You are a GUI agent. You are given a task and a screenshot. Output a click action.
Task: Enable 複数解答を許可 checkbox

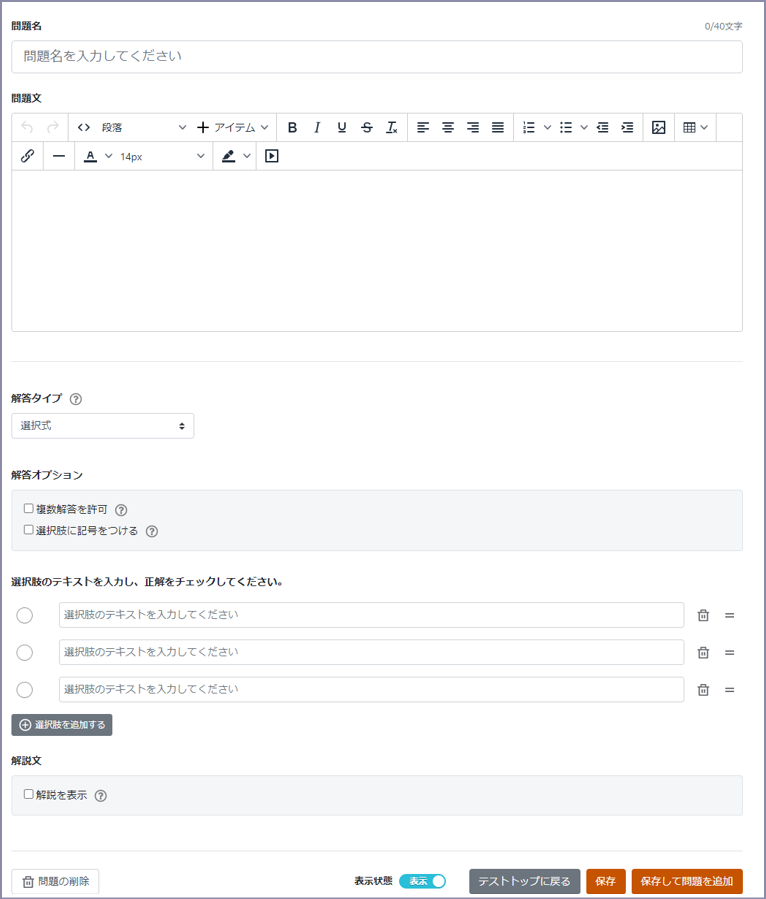(29, 509)
